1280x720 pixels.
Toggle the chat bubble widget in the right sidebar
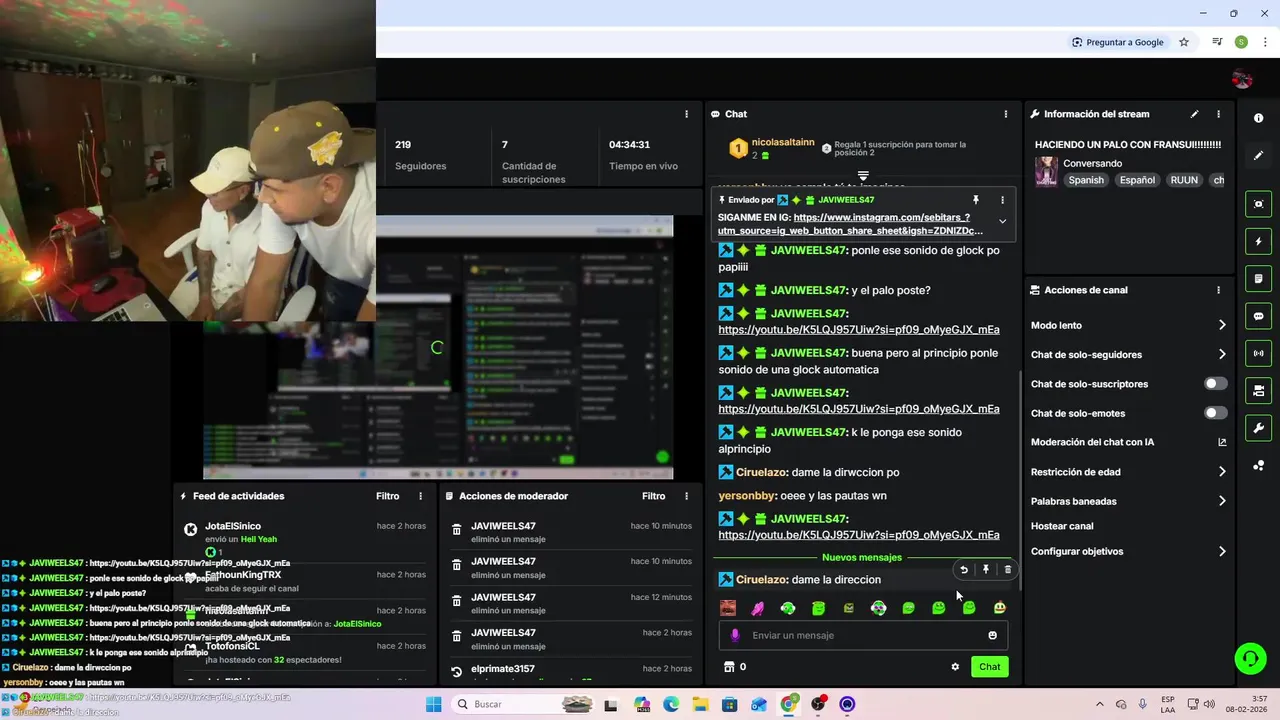[1258, 316]
